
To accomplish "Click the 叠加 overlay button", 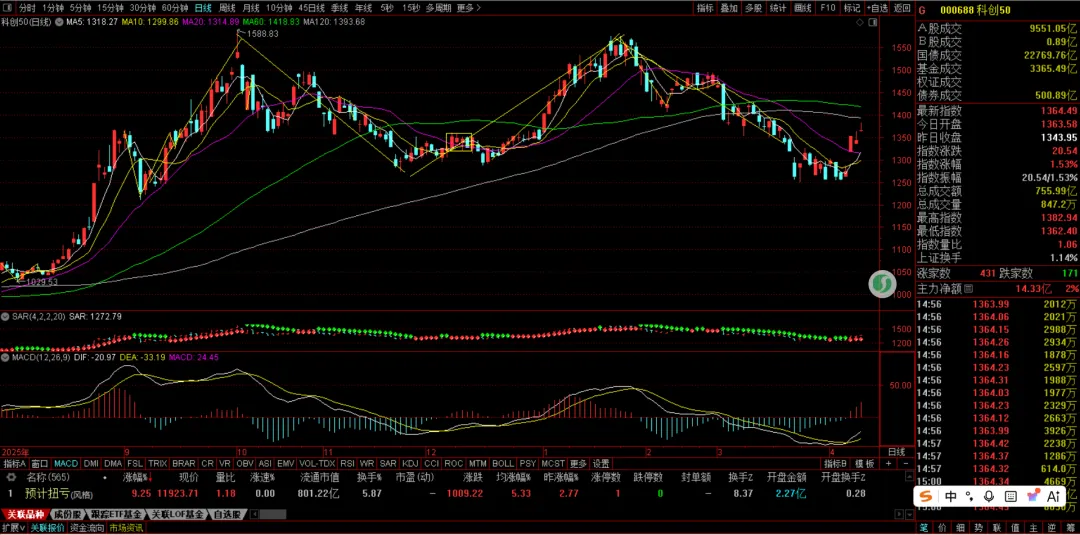I will pos(729,8).
